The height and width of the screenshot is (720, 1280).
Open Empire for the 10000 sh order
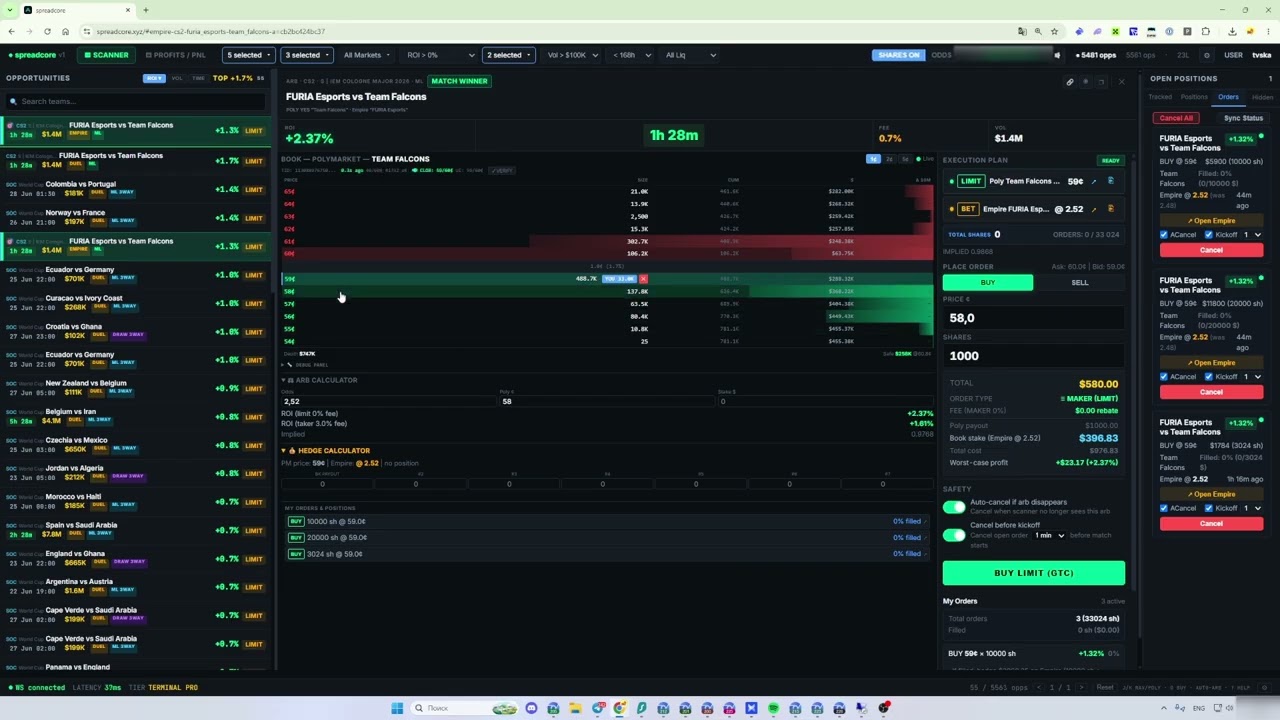coord(1211,221)
